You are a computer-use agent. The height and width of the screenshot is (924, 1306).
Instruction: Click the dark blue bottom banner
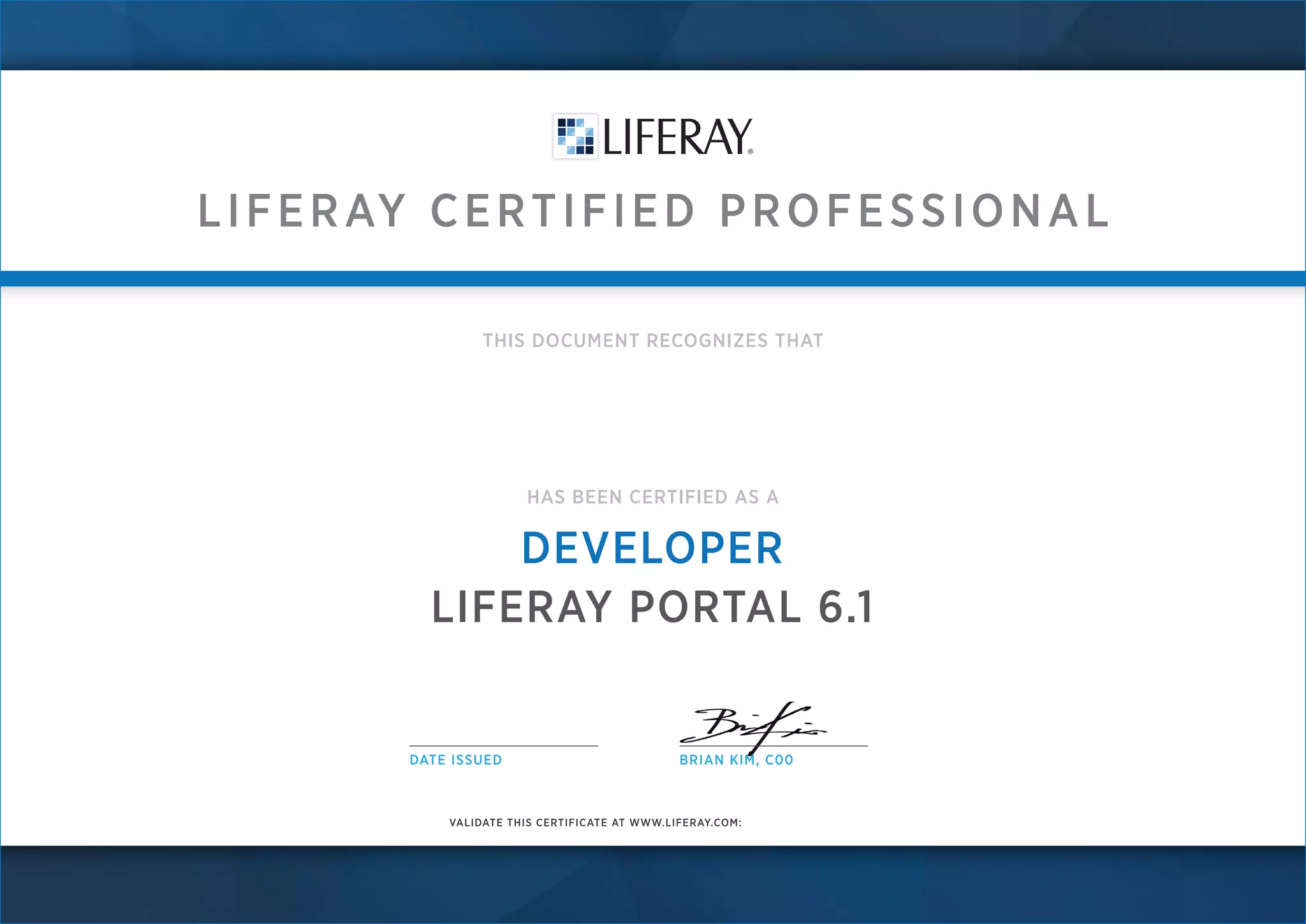[x=653, y=885]
